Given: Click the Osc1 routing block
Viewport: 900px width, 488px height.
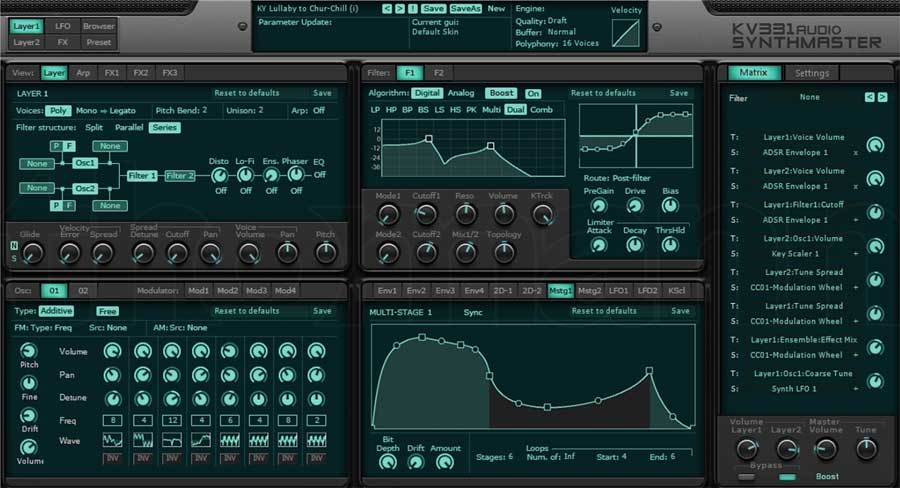Looking at the screenshot, I should 85,163.
